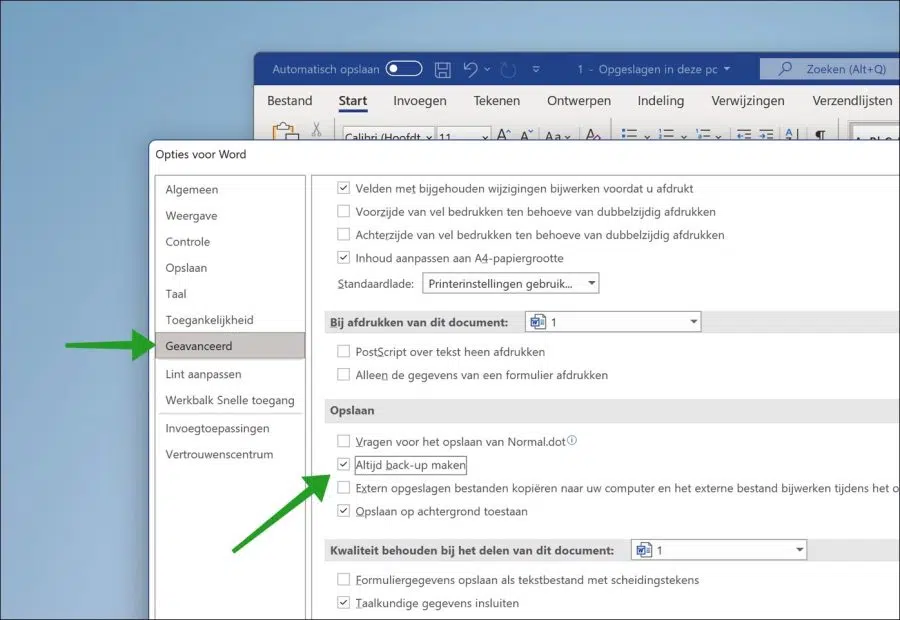Open the Standaardlade dropdown

click(511, 283)
